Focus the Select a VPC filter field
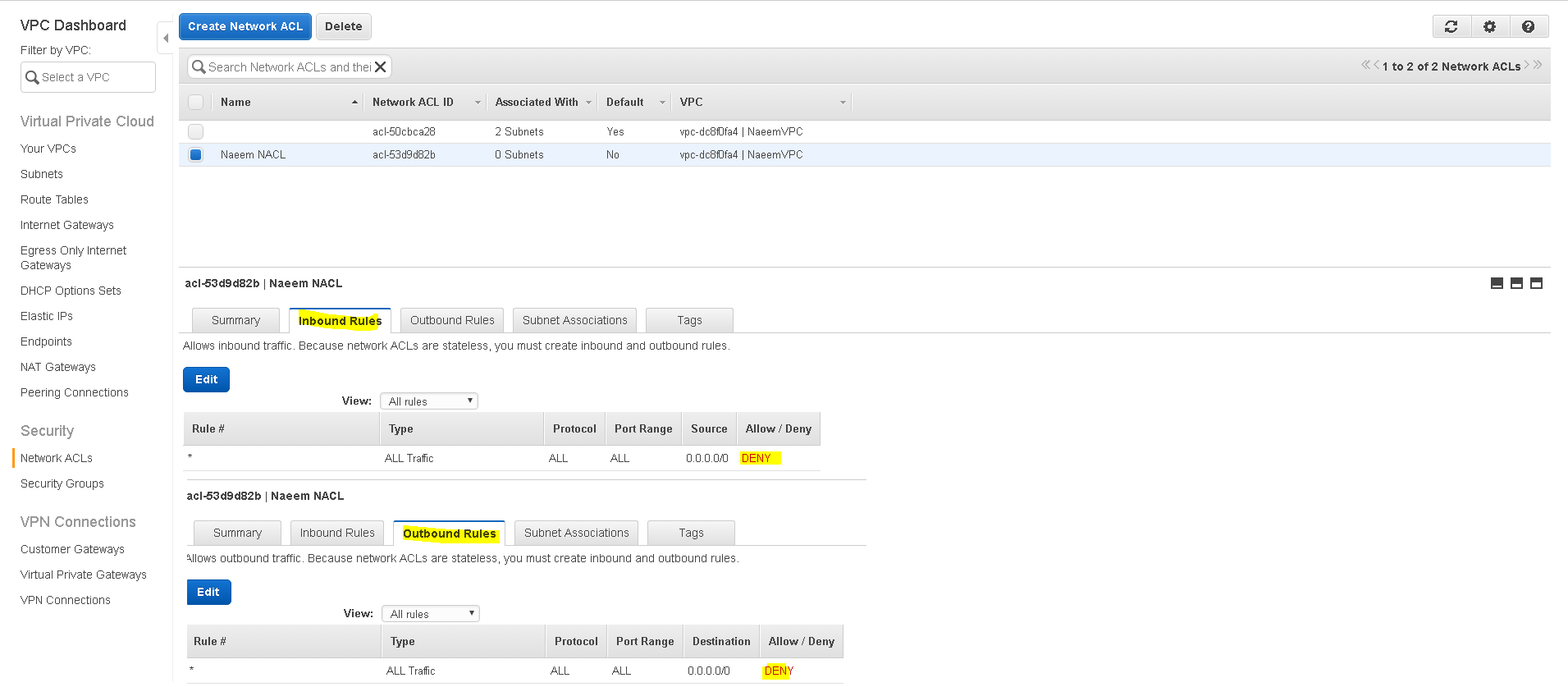 click(x=88, y=77)
